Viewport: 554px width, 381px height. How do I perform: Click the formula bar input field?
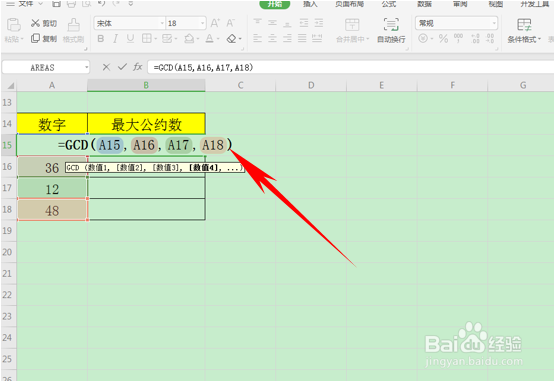click(x=350, y=67)
